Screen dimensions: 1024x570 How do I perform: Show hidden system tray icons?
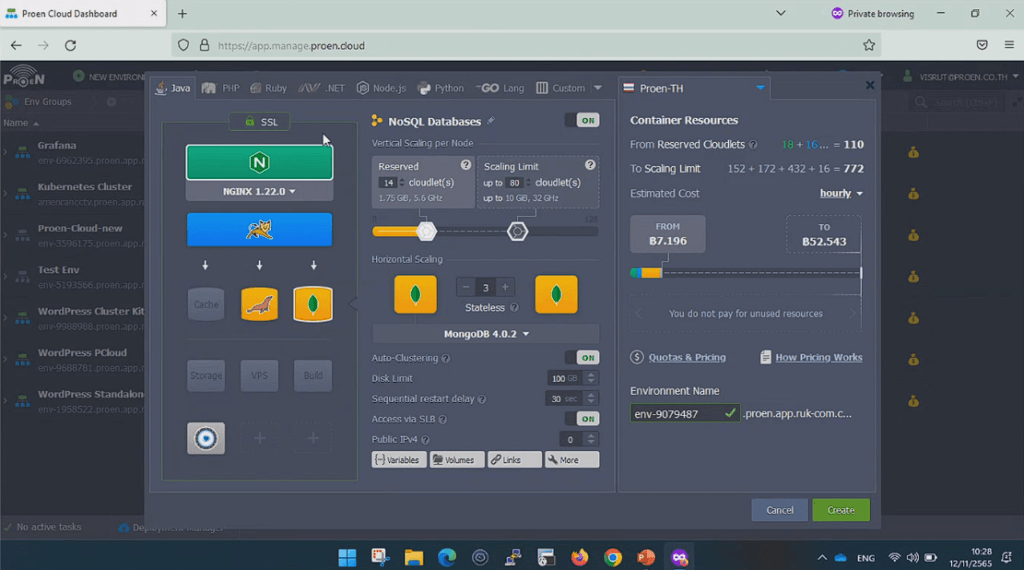822,558
